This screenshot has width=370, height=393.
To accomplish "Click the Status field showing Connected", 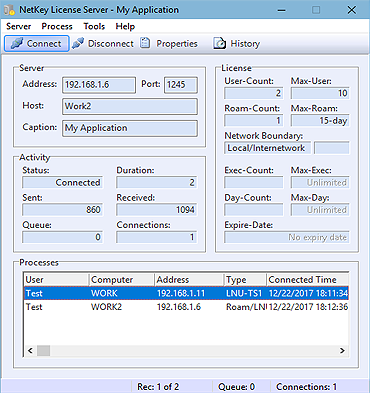I will coord(62,183).
